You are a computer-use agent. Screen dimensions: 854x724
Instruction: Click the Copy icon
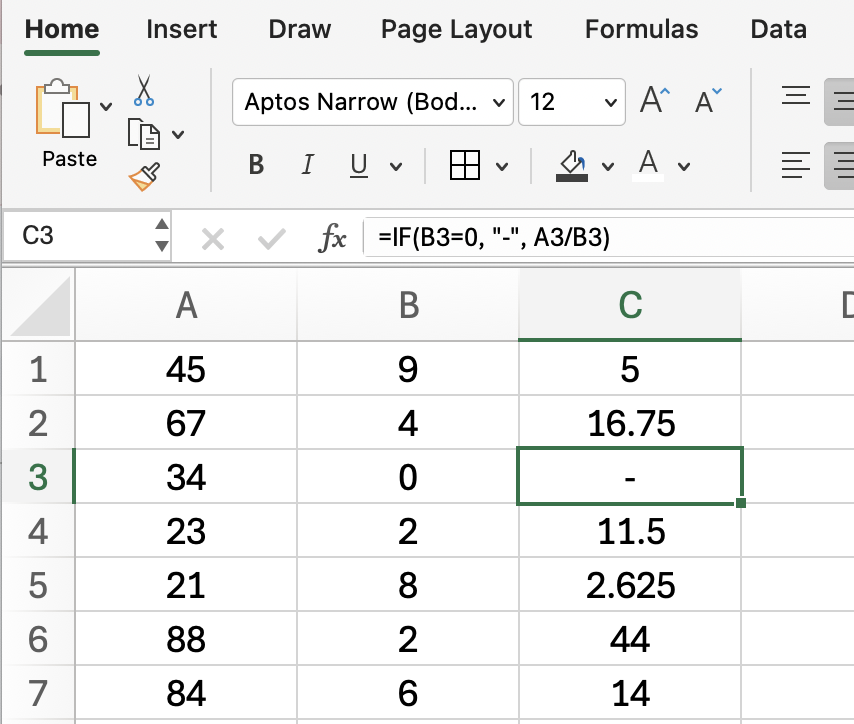144,133
